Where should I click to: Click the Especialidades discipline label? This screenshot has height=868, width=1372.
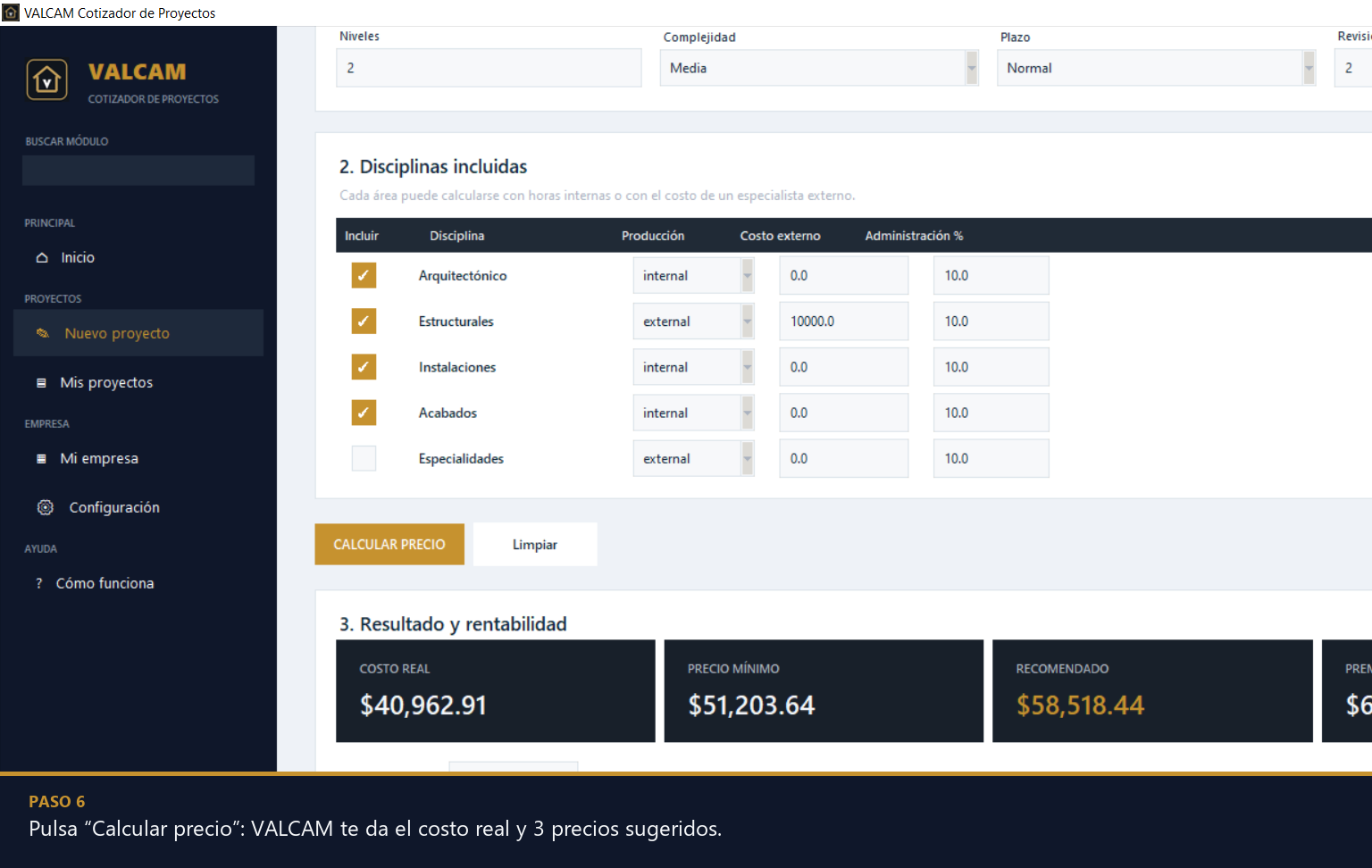click(x=461, y=458)
